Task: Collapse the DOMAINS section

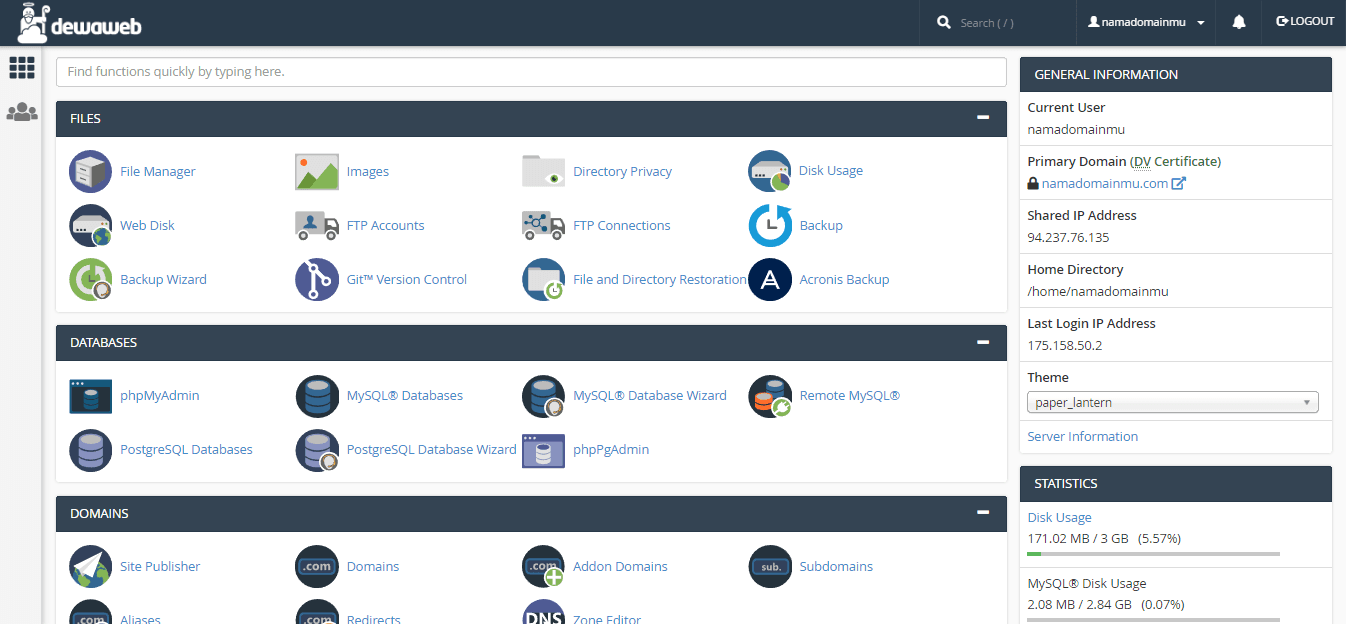Action: pos(984,513)
